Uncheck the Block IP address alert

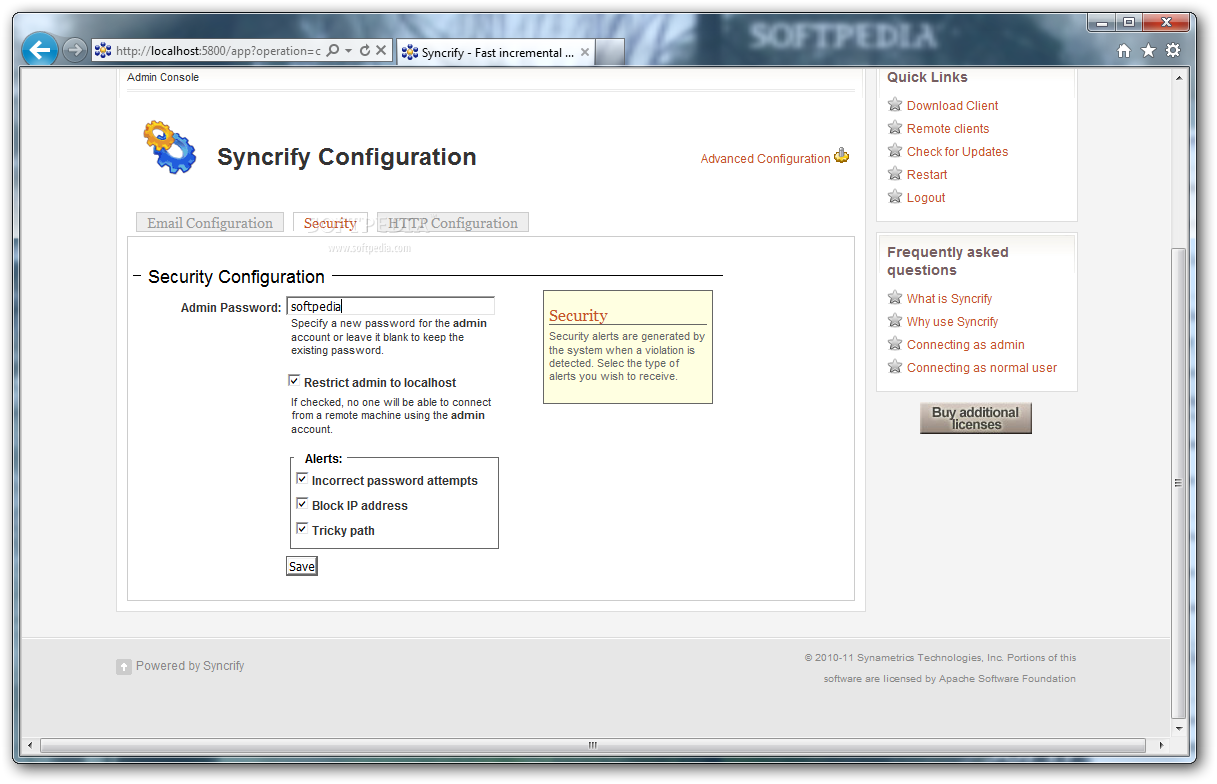[302, 504]
